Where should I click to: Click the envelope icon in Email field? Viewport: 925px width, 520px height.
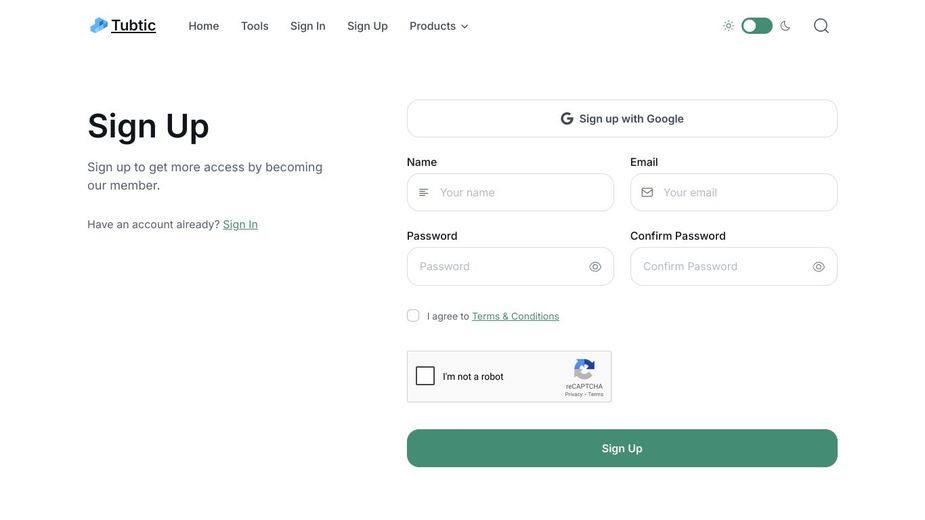[647, 192]
